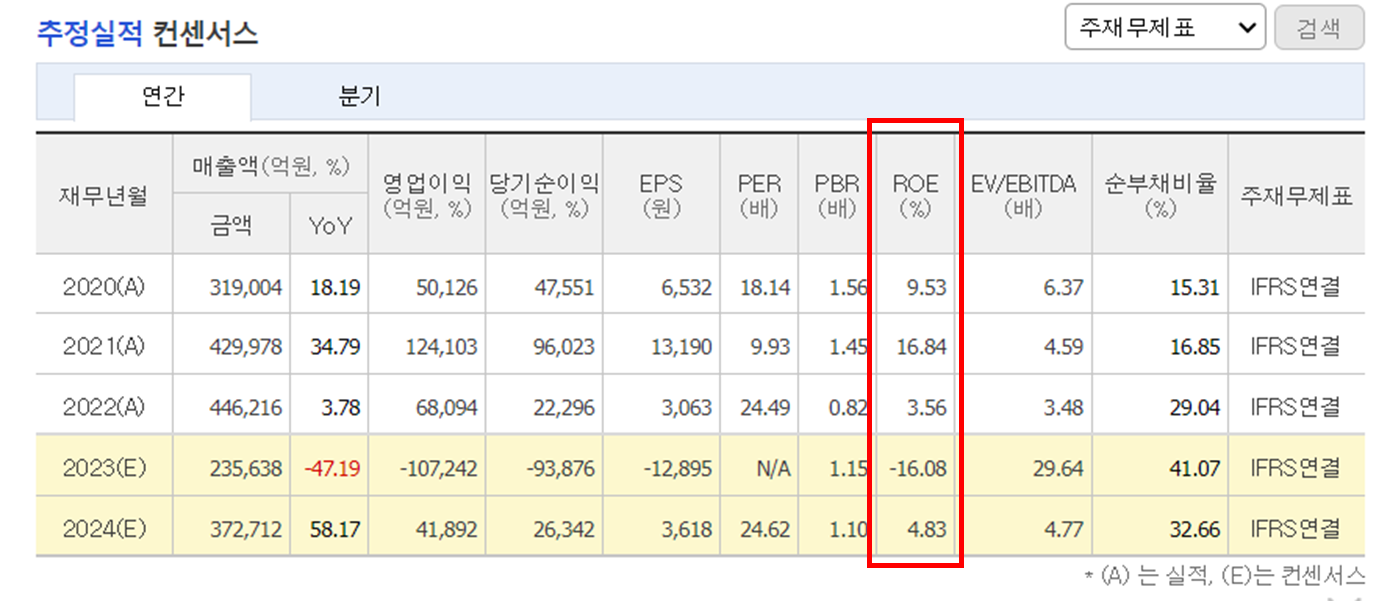The height and width of the screenshot is (601, 1390).
Task: Click the 68,094 operating profit cell
Action: pyautogui.click(x=446, y=407)
